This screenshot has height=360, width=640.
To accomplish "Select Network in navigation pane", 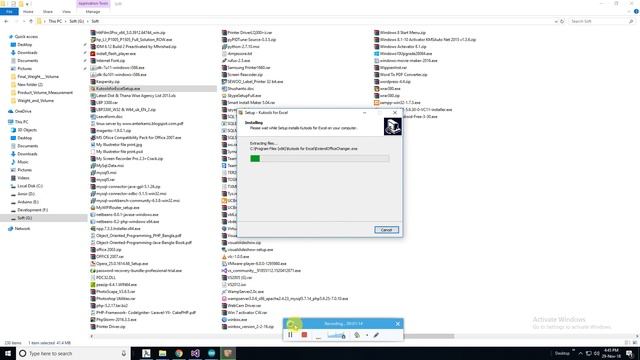I will 22,229.
